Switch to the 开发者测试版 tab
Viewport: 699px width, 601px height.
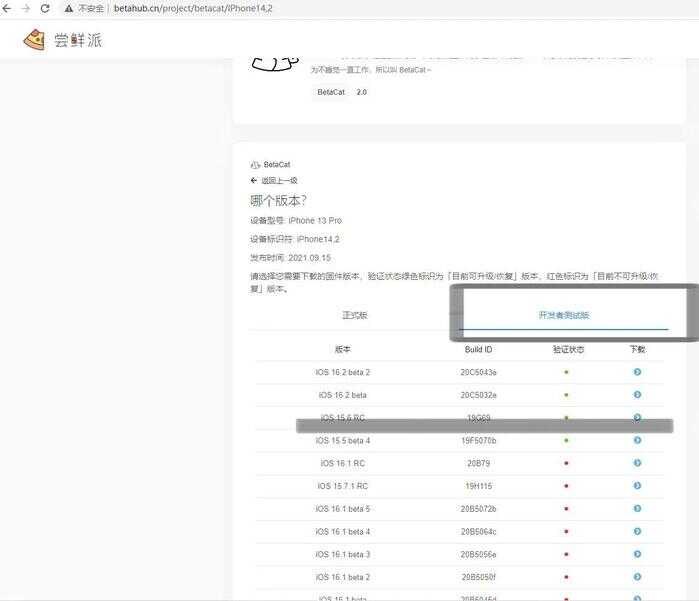point(564,315)
